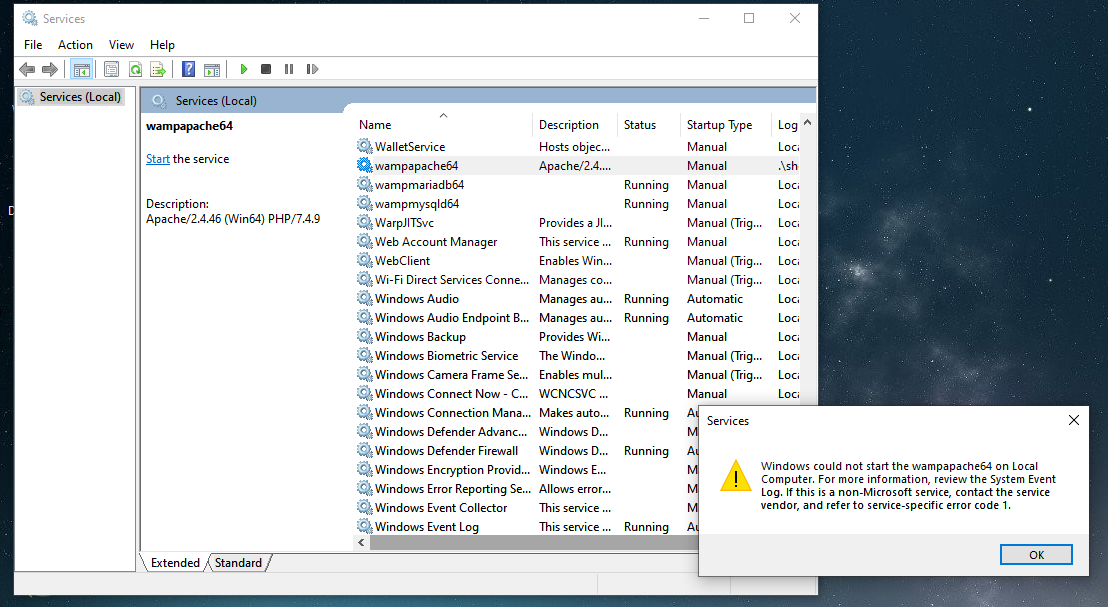Select Windows Event Collector row

point(526,508)
